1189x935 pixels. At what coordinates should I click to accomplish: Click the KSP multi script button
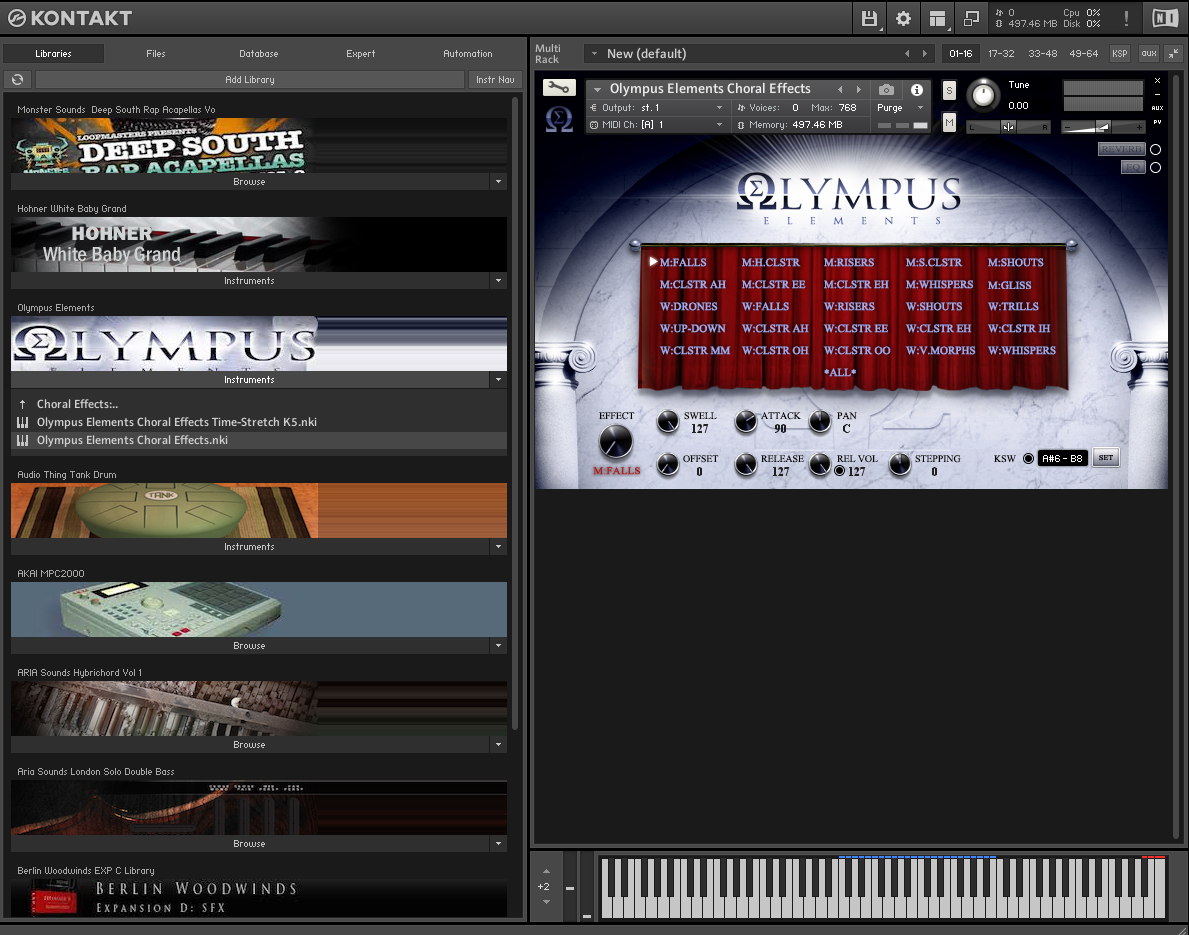tap(1119, 54)
